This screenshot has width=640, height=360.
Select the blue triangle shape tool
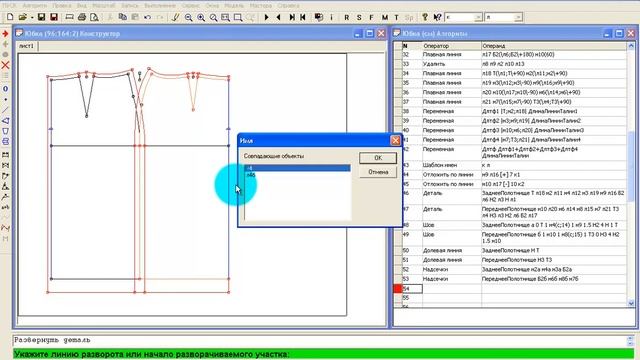coord(5,121)
